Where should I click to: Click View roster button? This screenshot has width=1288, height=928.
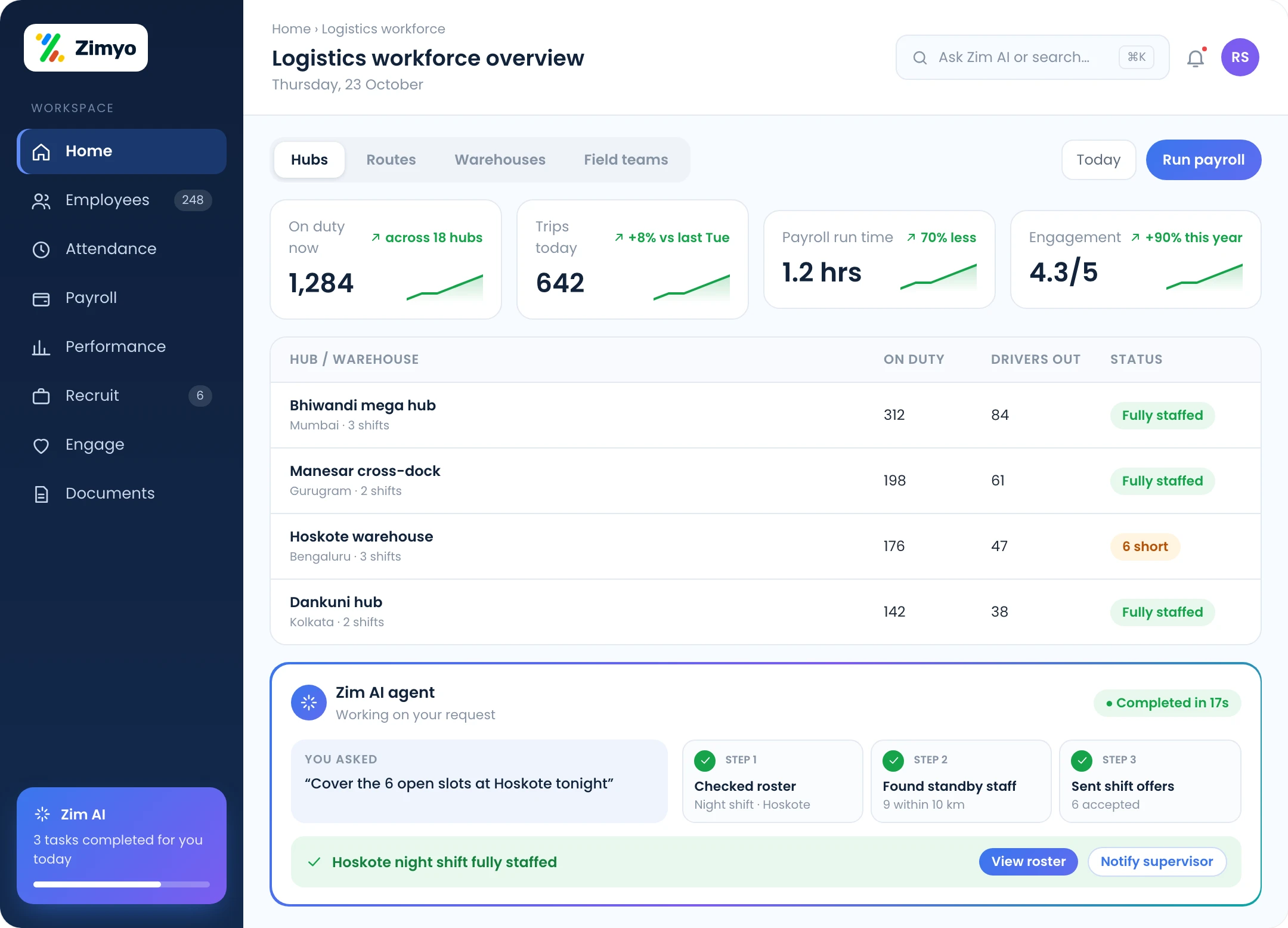coord(1029,862)
